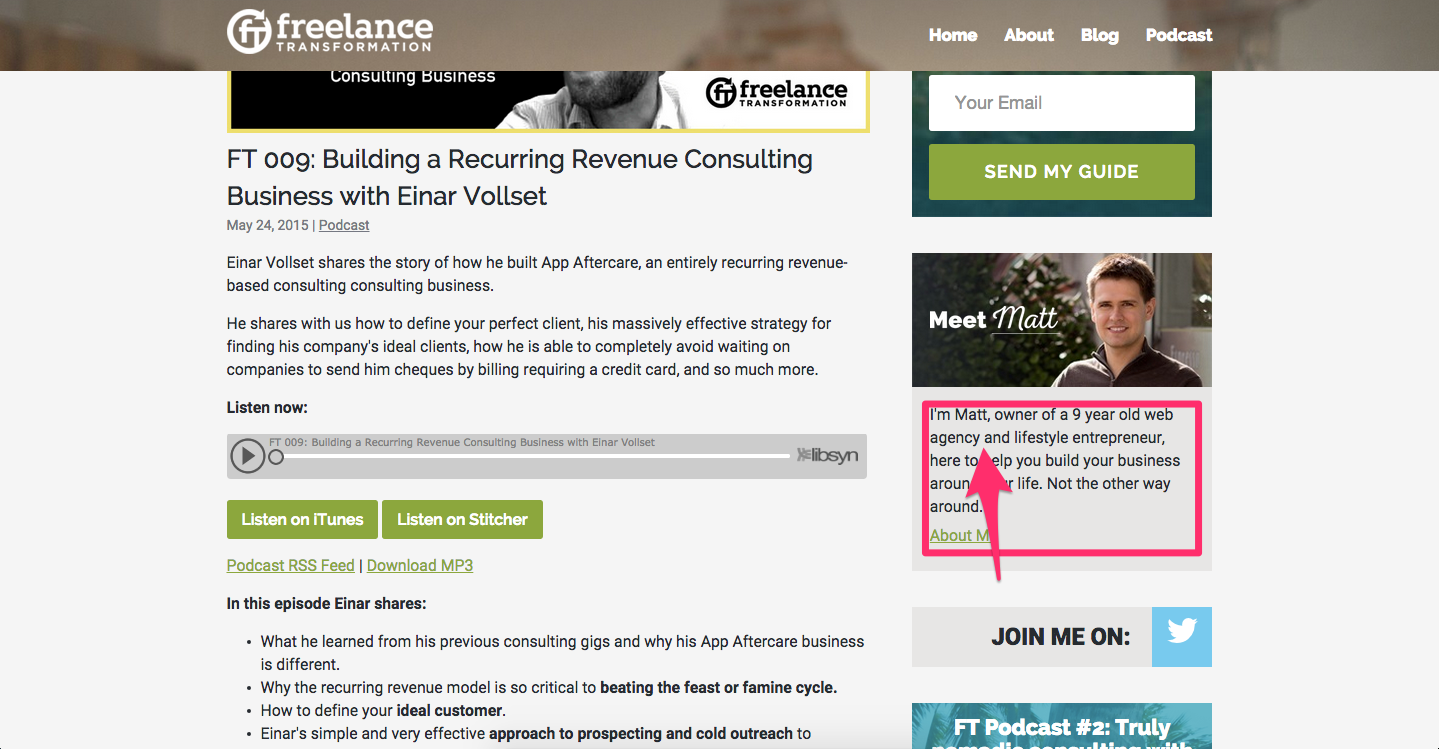Click the episode title text inside audio player
1439x749 pixels.
pyautogui.click(x=462, y=442)
